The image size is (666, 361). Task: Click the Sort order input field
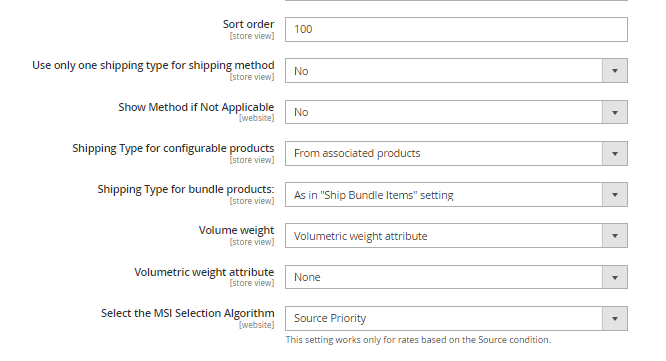tap(456, 29)
